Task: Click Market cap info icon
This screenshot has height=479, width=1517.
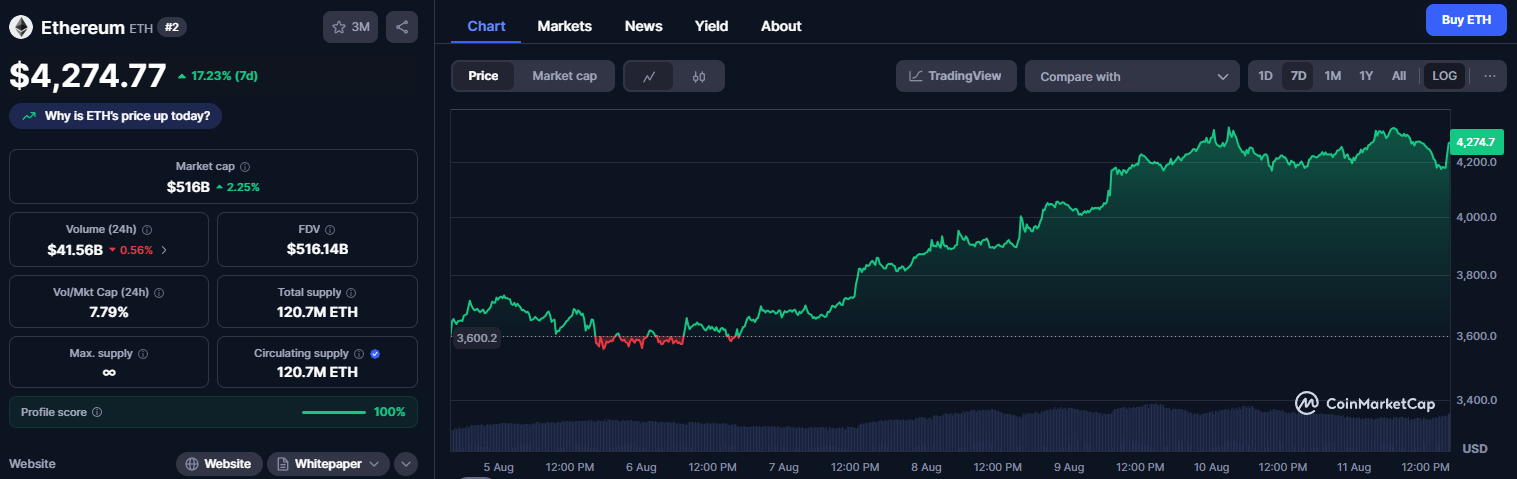Action: 245,167
